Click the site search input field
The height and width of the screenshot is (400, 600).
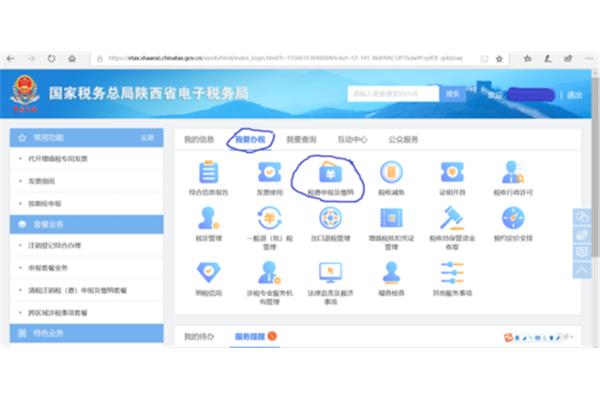(393, 94)
